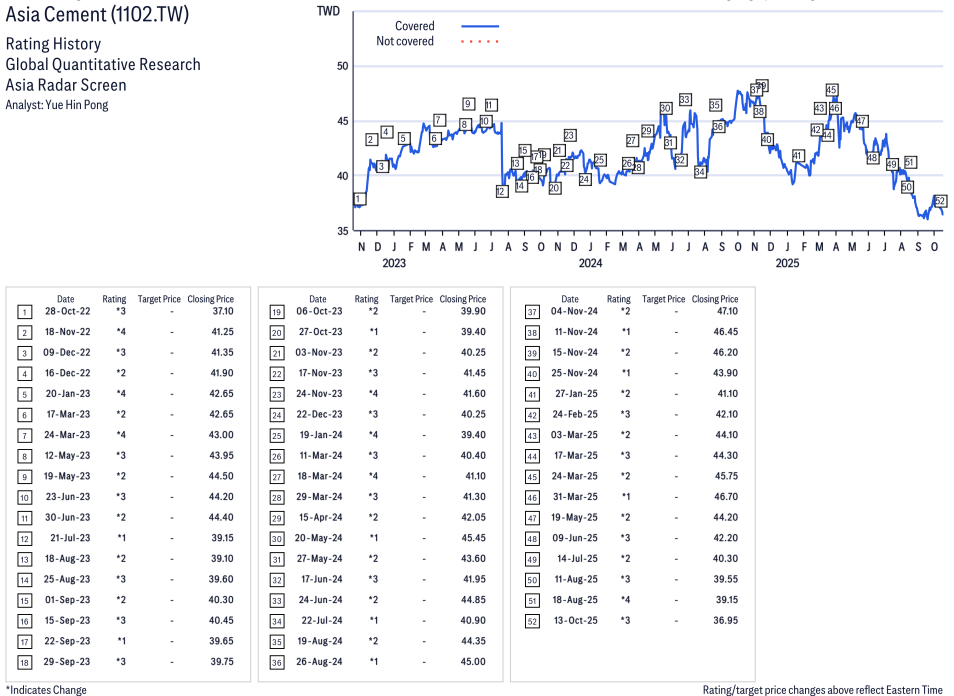
Task: Click the blue Covered legend line
Action: [480, 26]
